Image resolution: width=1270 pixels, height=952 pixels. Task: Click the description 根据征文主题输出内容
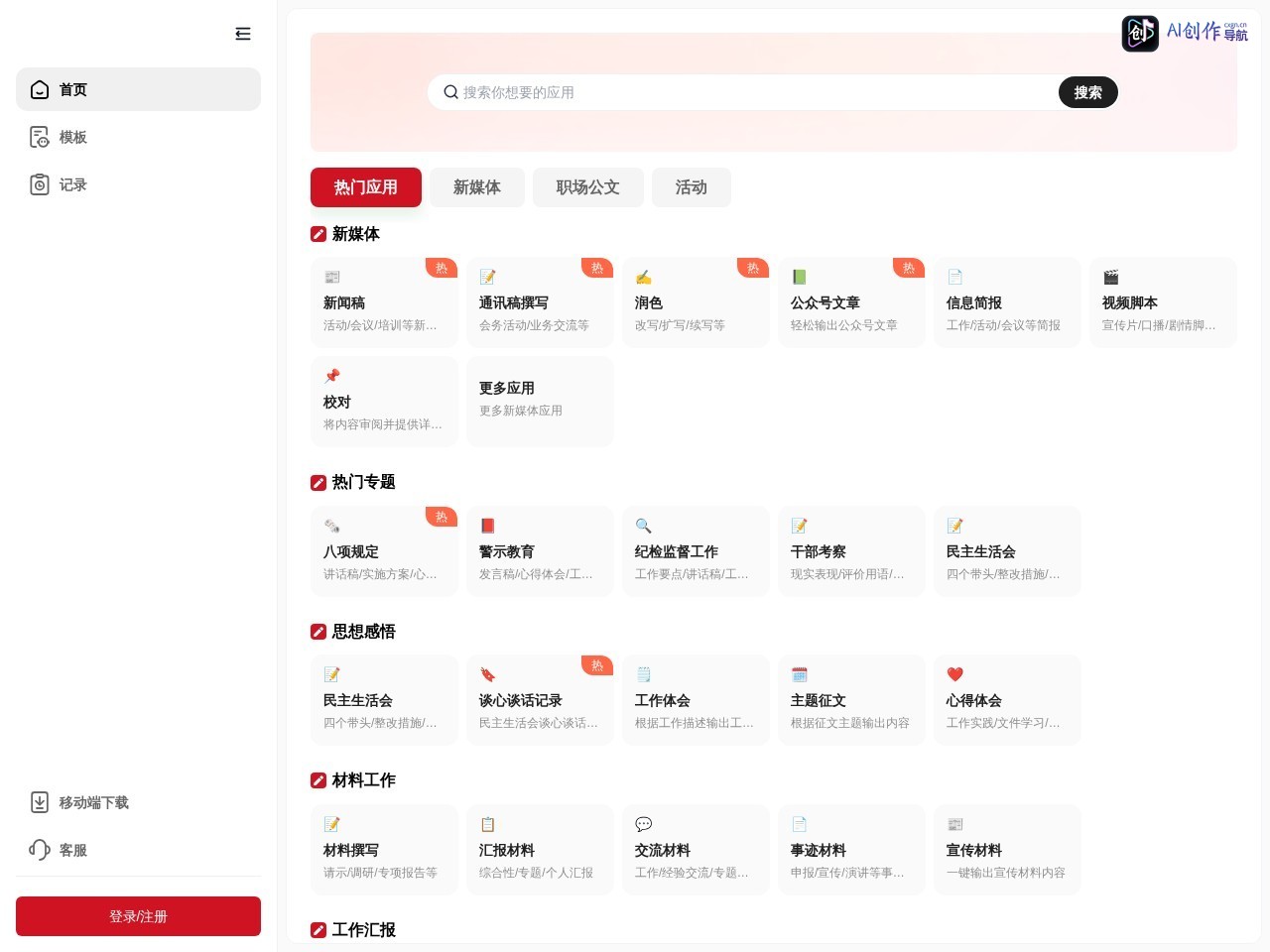[850, 723]
